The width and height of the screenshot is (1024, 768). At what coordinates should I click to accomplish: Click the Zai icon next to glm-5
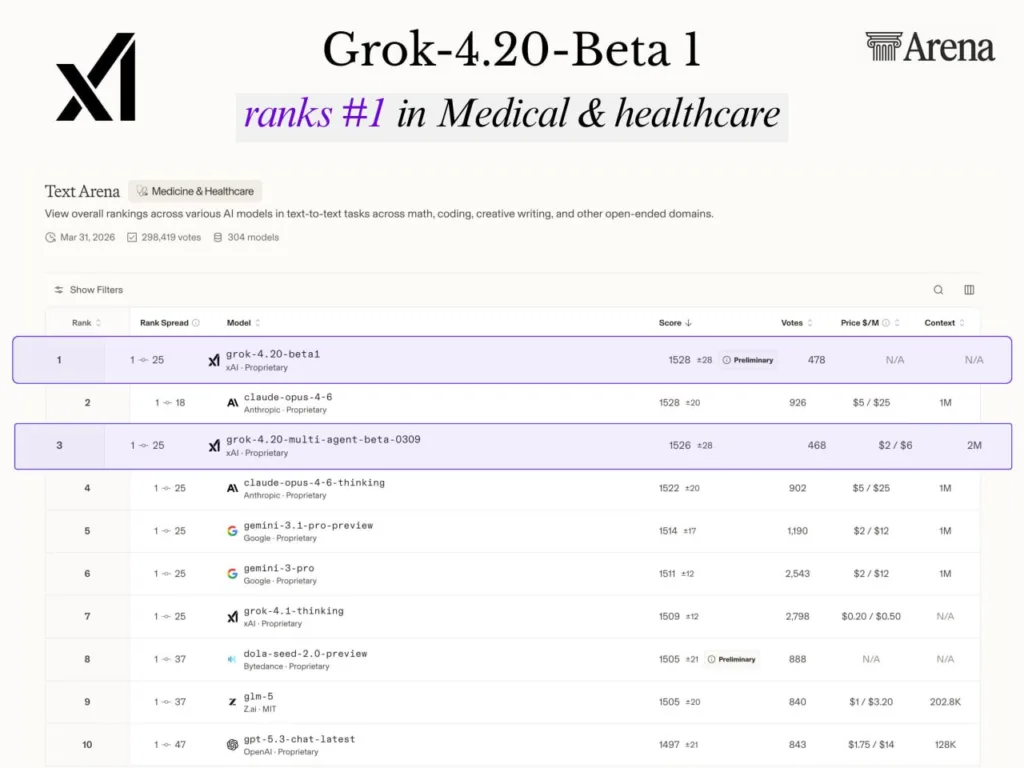pos(230,701)
